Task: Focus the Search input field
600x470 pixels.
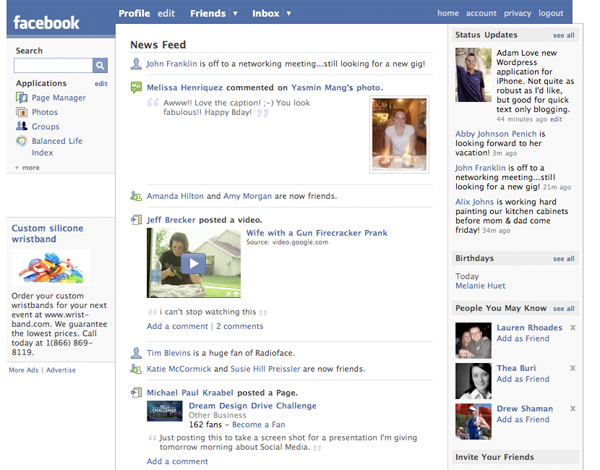Action: coord(53,65)
